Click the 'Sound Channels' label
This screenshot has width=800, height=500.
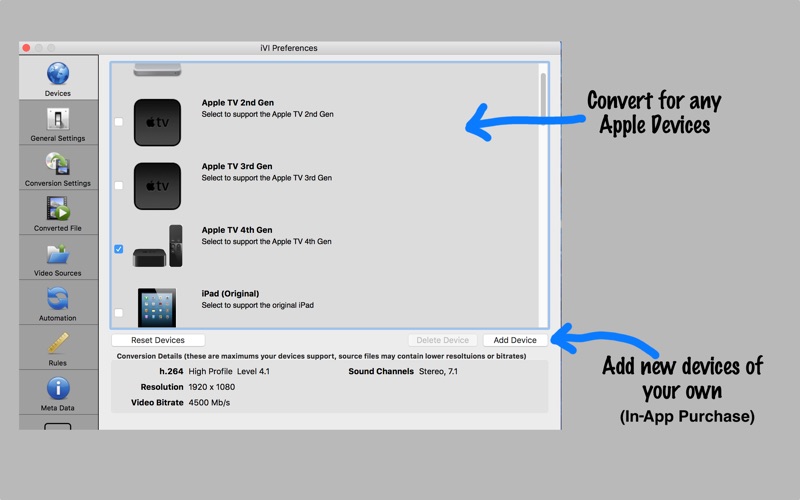coord(381,371)
